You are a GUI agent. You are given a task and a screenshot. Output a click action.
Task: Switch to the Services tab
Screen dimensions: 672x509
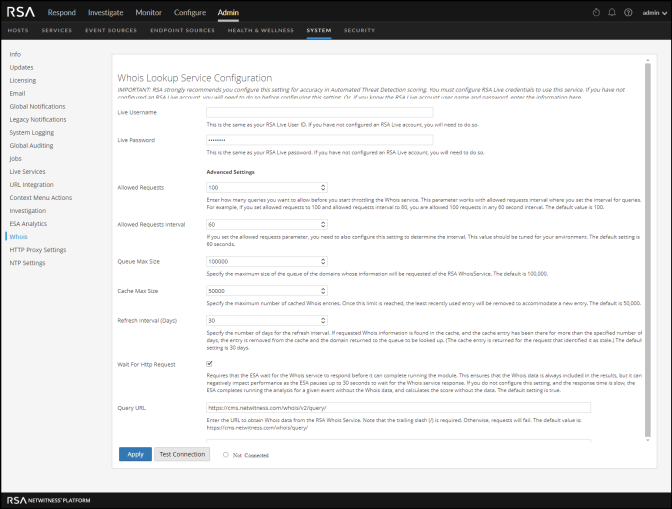(x=57, y=30)
